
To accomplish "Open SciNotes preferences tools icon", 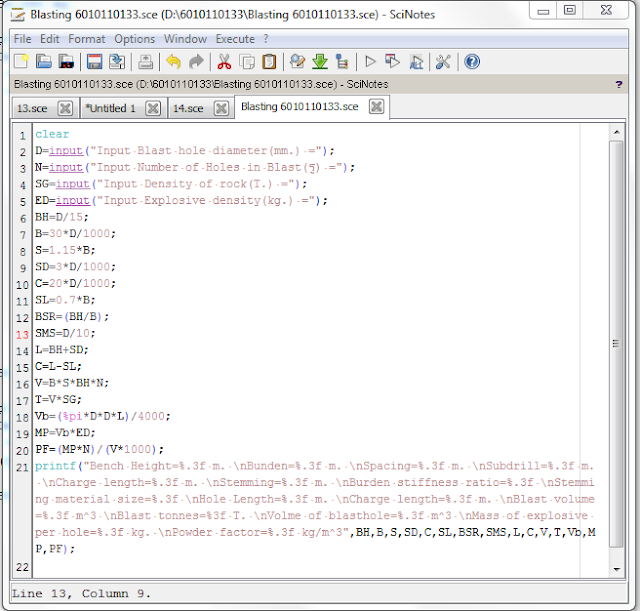I will click(x=443, y=62).
